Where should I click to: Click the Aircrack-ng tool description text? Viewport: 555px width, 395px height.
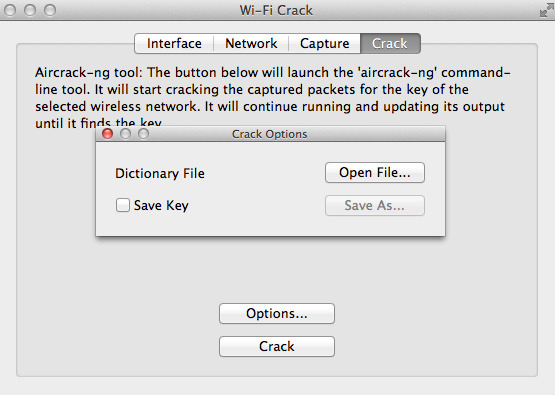pos(273,98)
